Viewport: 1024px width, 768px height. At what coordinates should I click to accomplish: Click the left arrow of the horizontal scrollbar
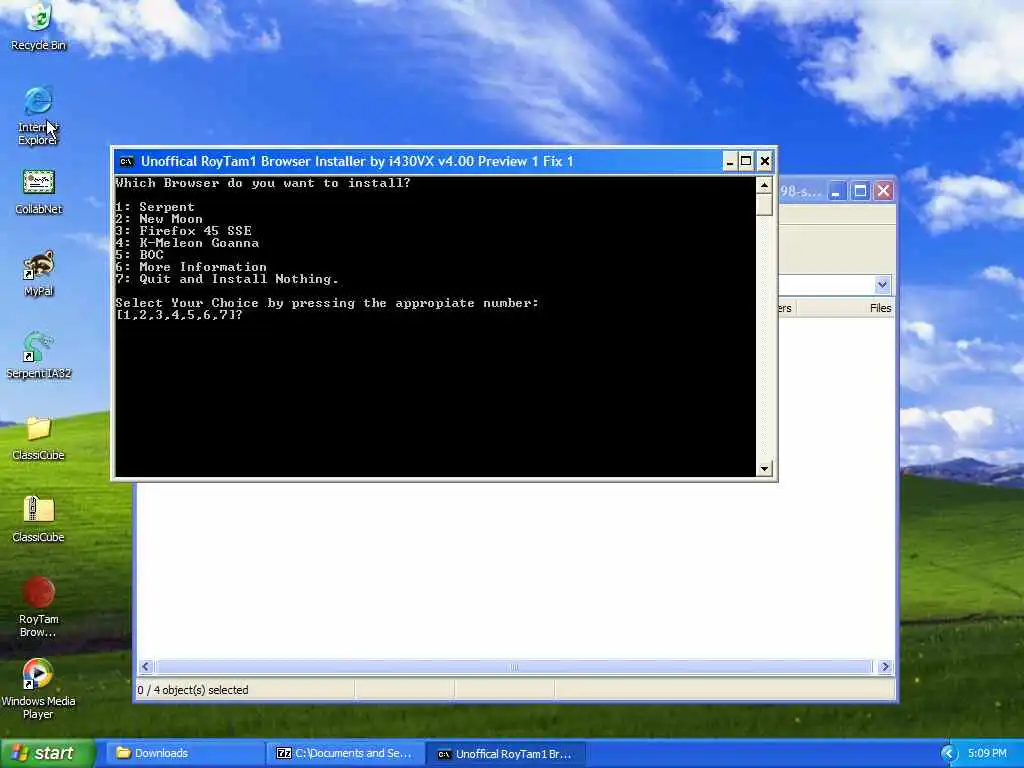146,667
